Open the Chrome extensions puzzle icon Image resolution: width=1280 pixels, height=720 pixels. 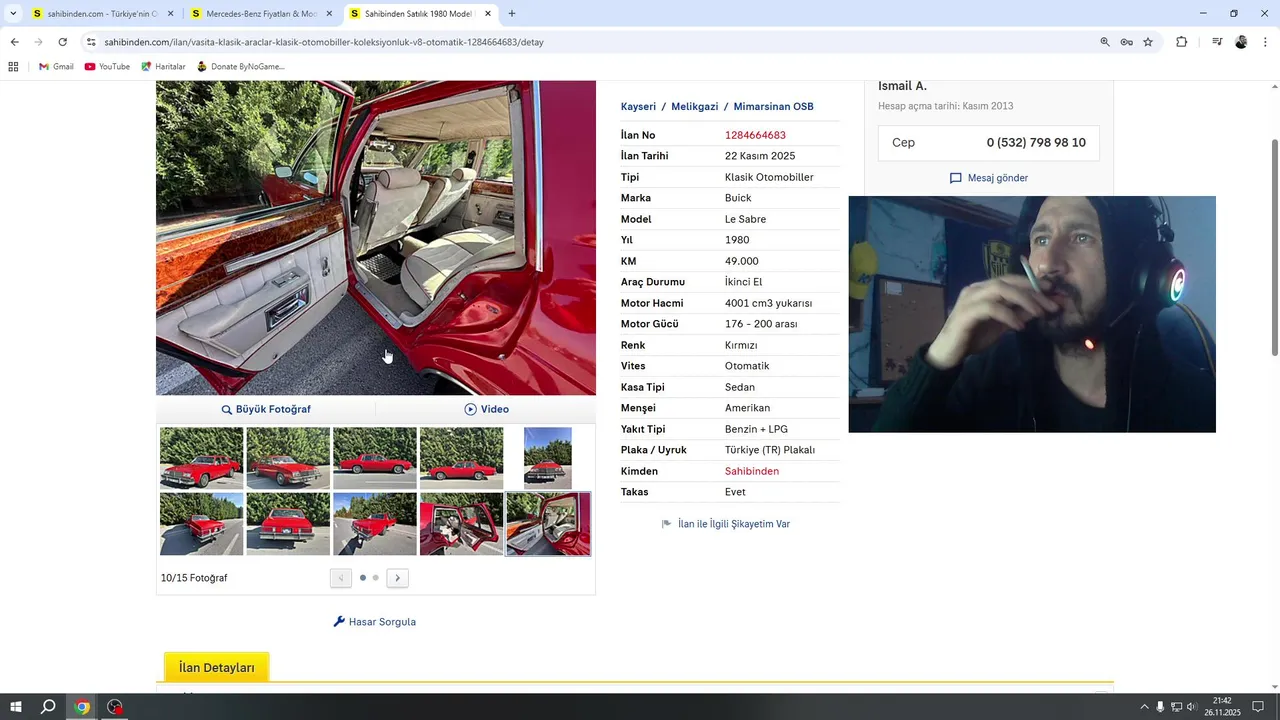click(1182, 42)
